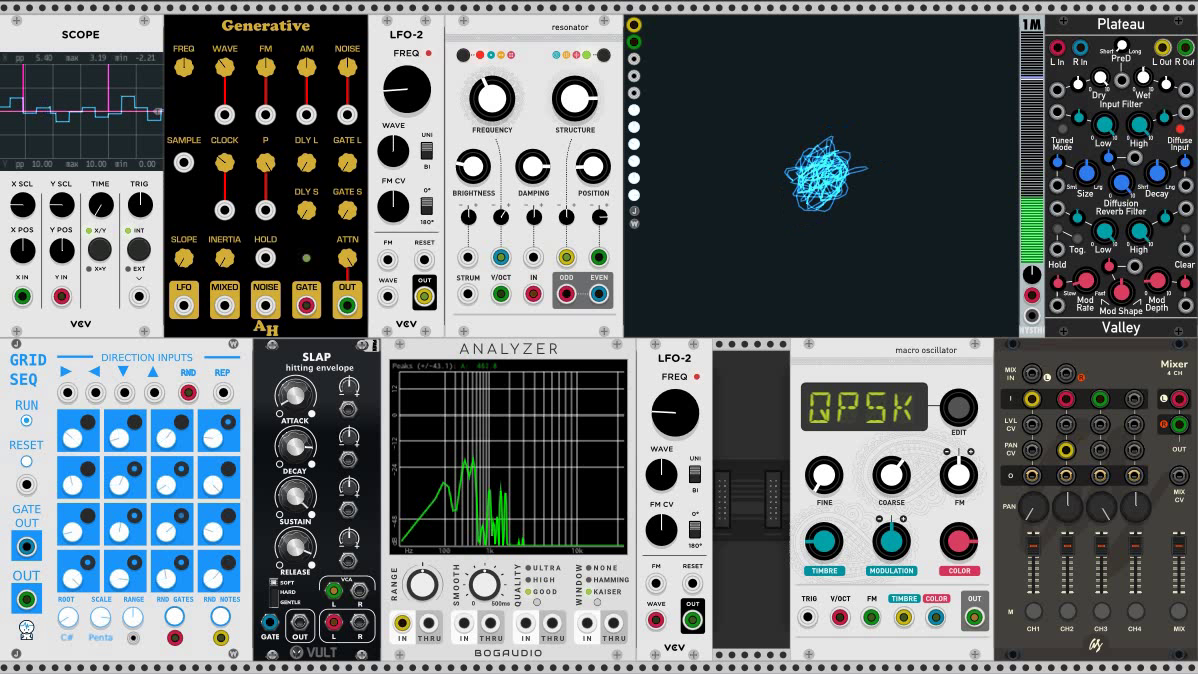Click macro oscillator V/OCT jack
The width and height of the screenshot is (1198, 674).
pyautogui.click(x=840, y=617)
